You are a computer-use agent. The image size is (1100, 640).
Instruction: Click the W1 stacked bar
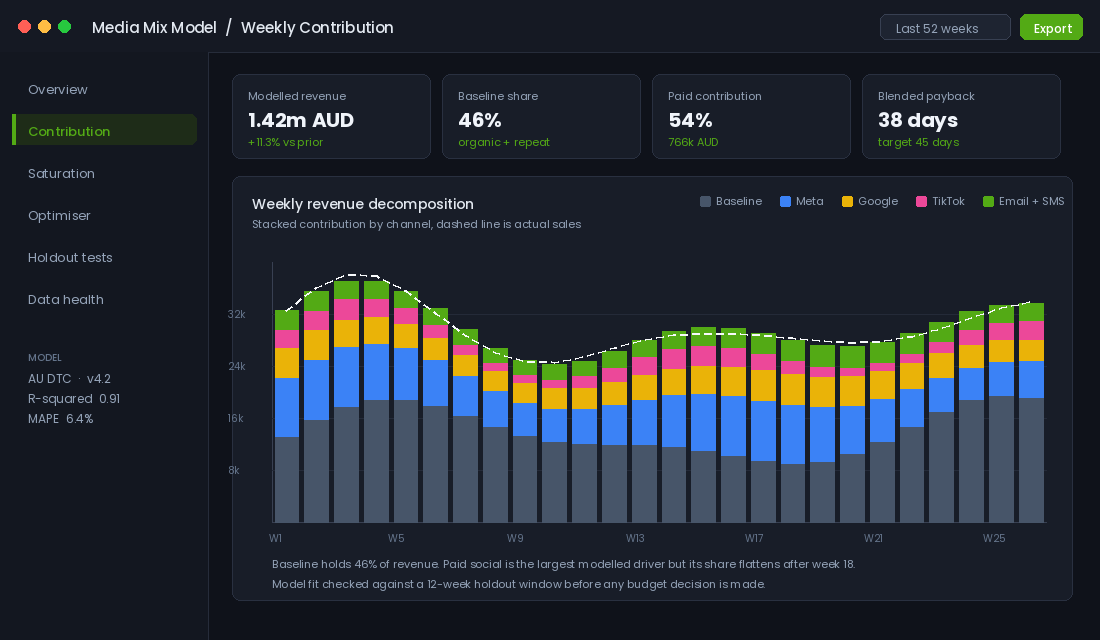[x=287, y=416]
